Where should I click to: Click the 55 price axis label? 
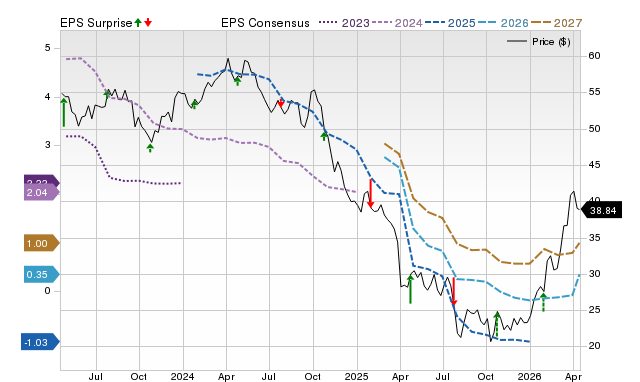pos(594,92)
